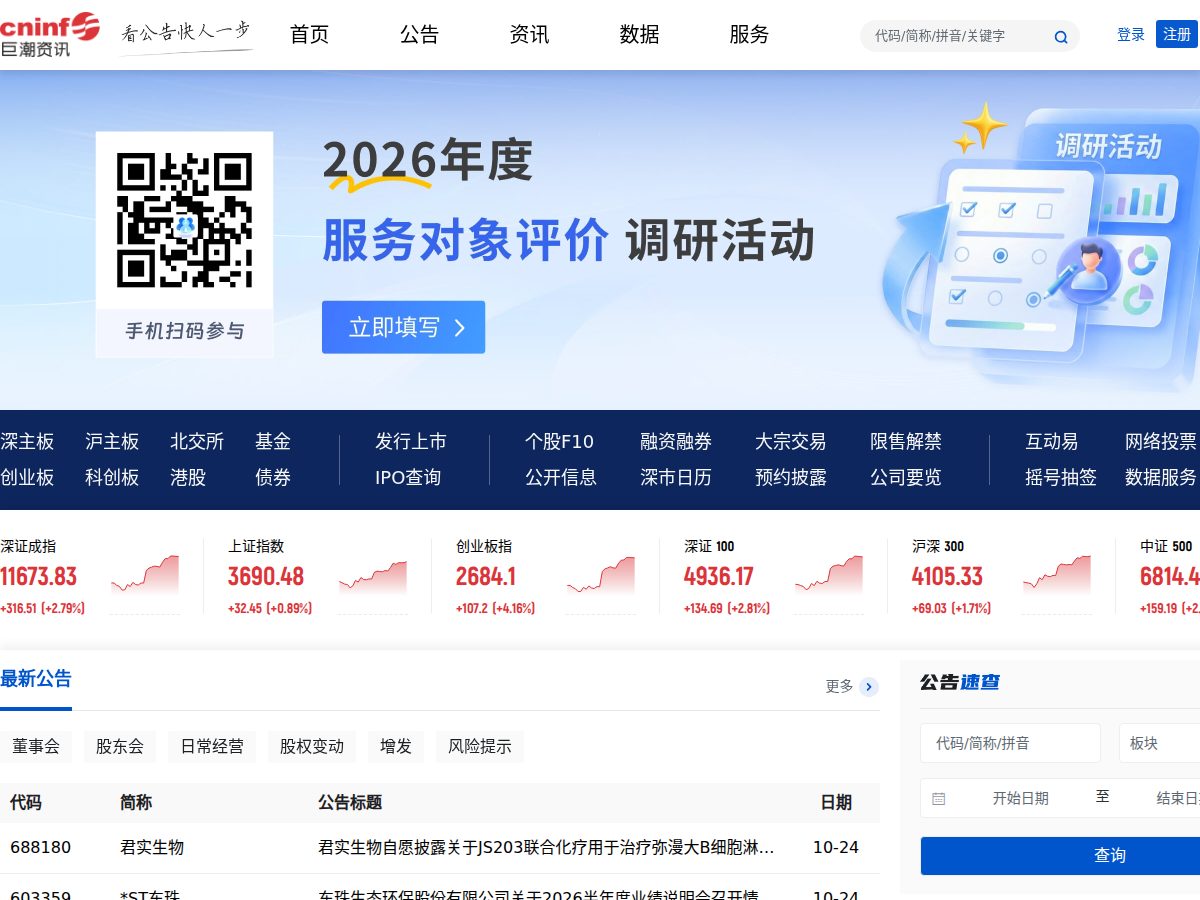Go to 北交所 section
Screen dimensions: 1200x900
197,441
